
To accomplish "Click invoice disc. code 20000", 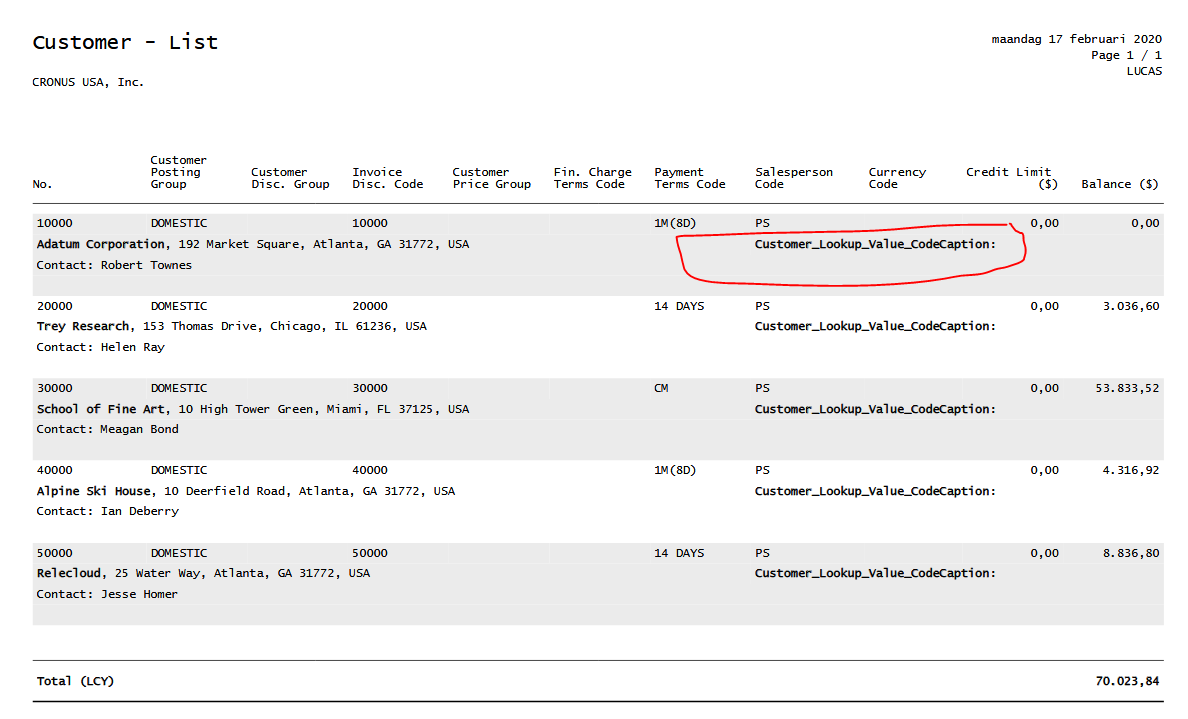I will (370, 306).
